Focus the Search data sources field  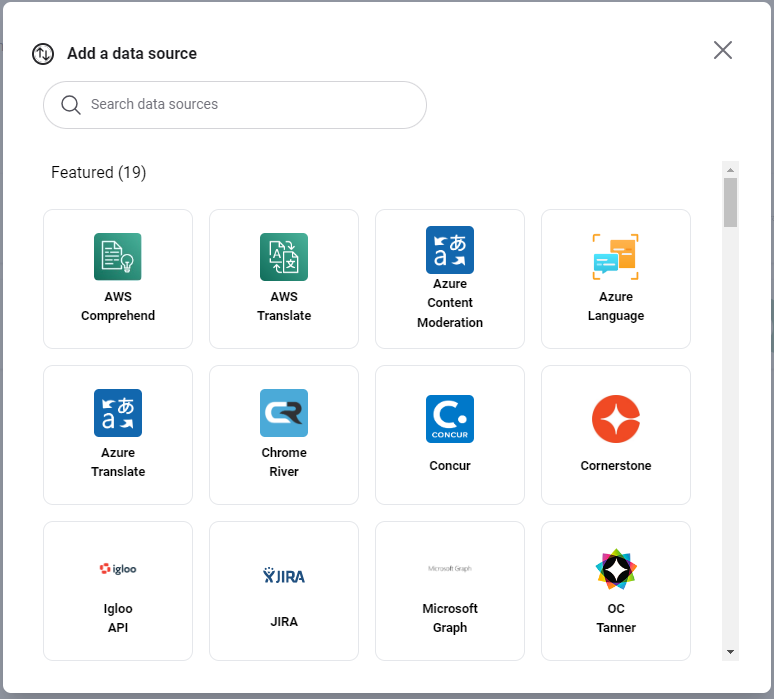[235, 105]
